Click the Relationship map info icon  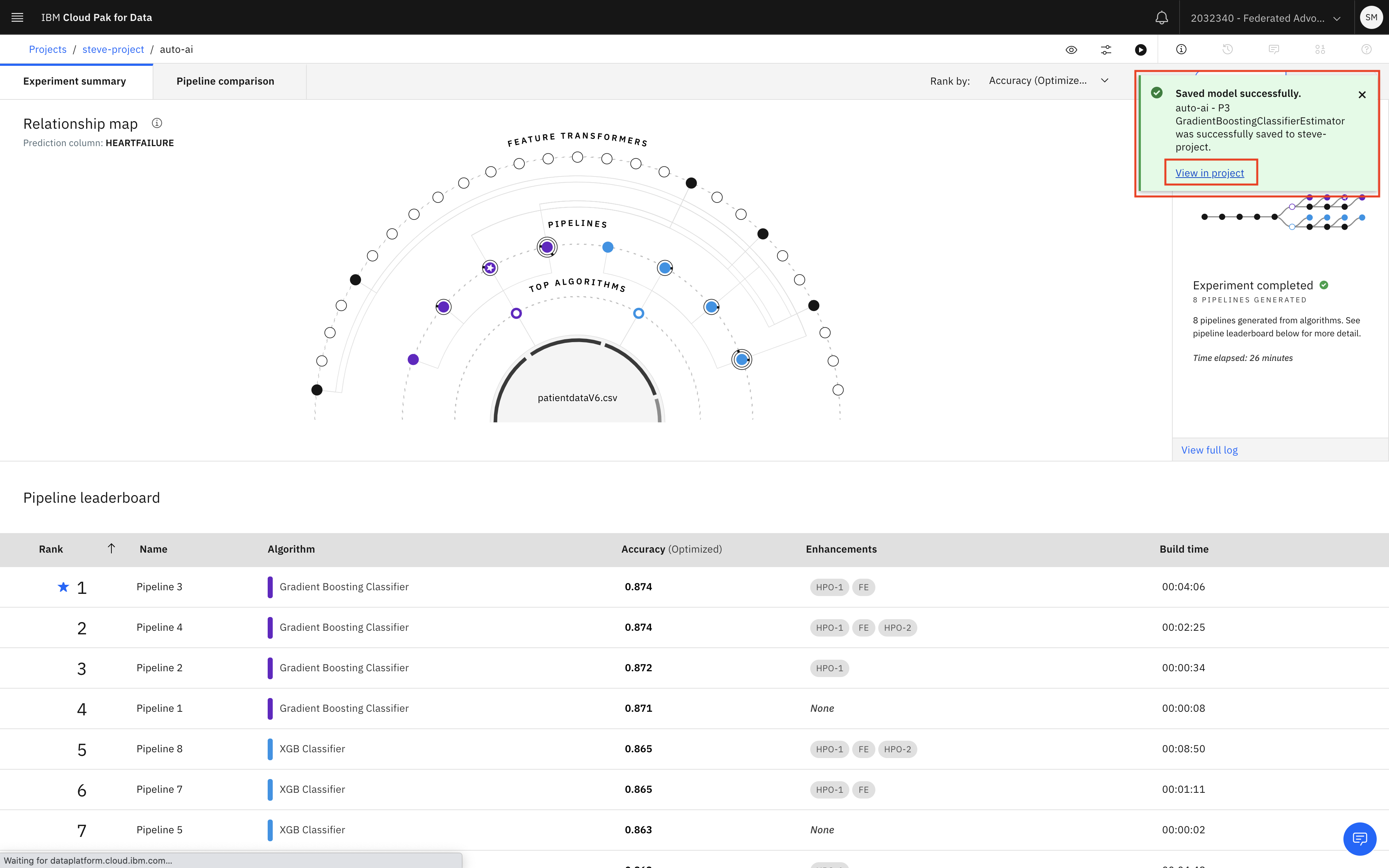click(157, 123)
